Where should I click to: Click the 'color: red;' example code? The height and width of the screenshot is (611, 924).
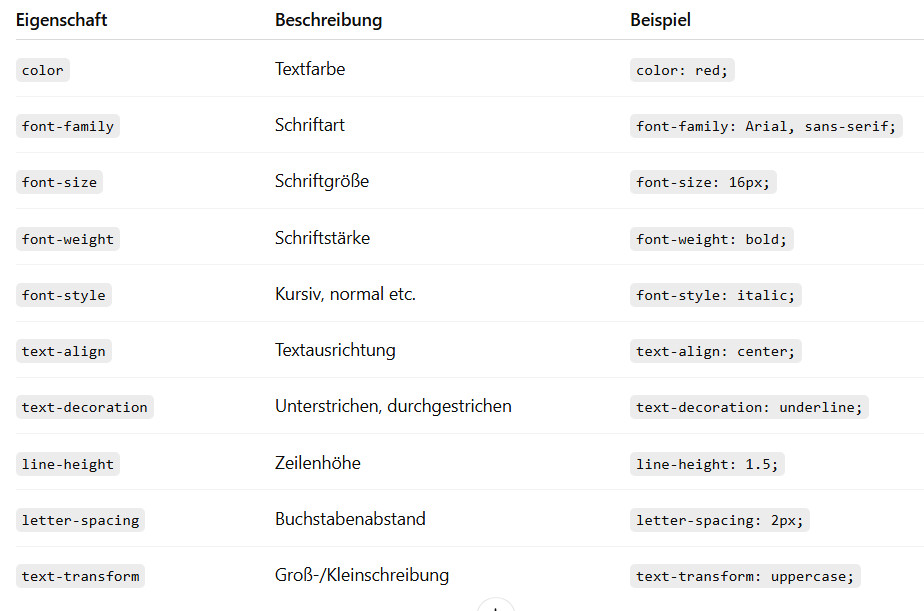tap(685, 70)
